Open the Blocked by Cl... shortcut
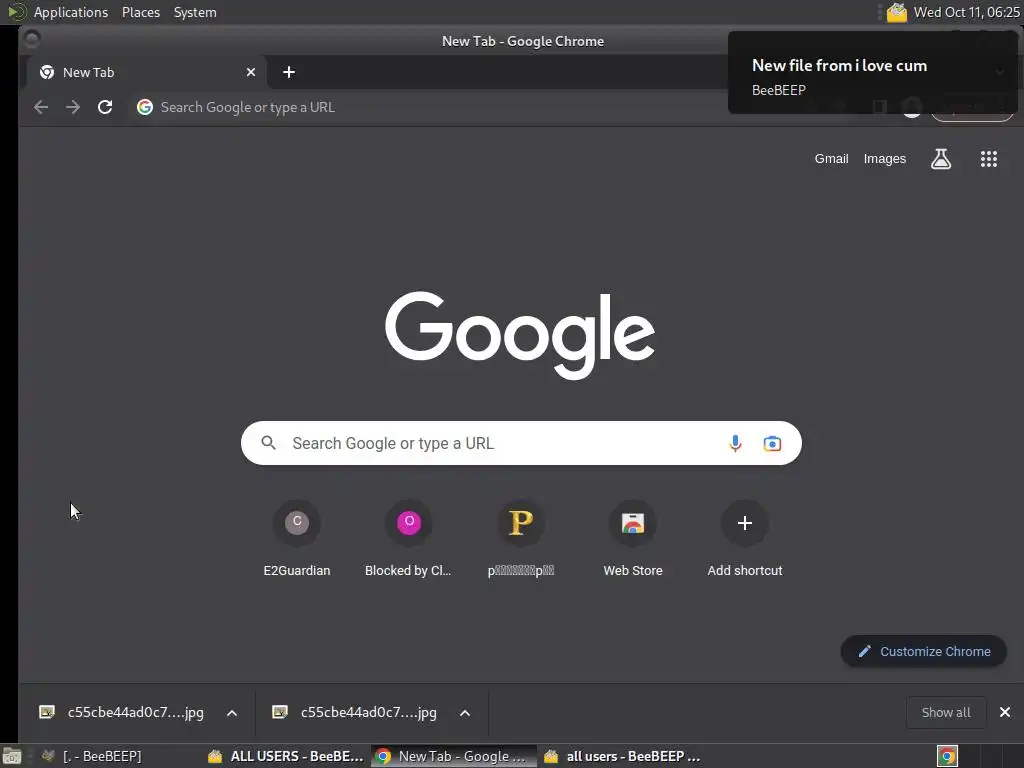Image resolution: width=1024 pixels, height=768 pixels. (409, 539)
